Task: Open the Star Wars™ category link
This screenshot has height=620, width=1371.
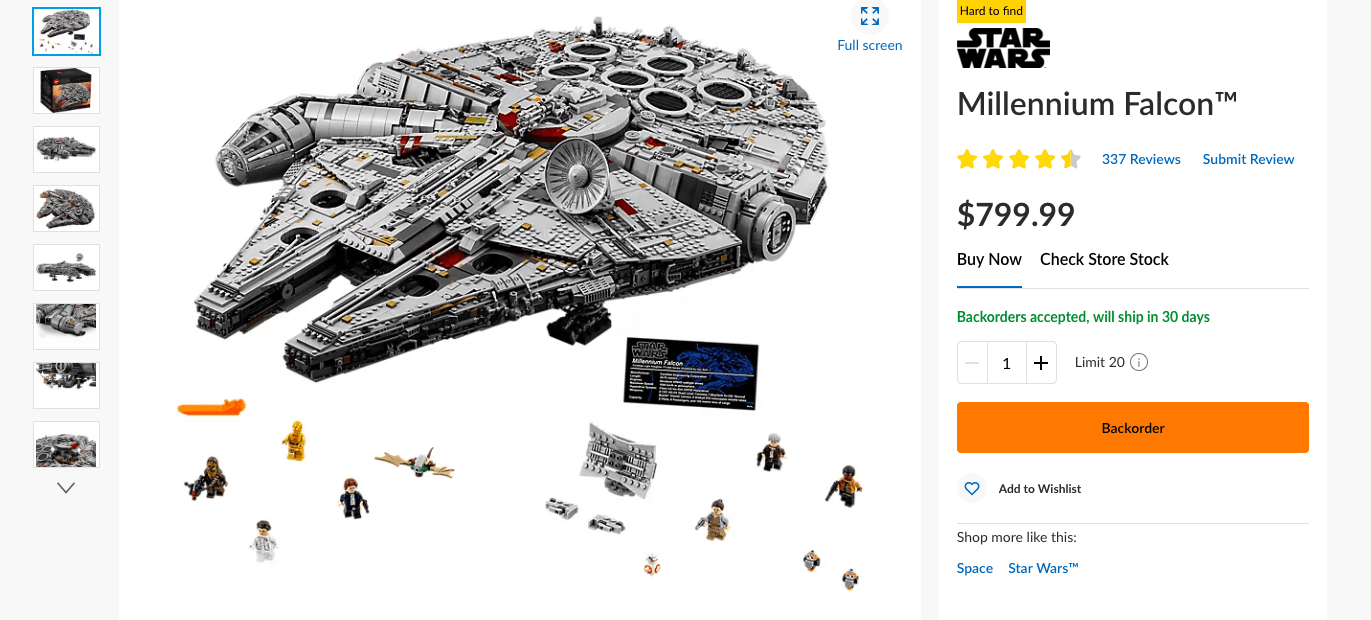Action: coord(1043,568)
